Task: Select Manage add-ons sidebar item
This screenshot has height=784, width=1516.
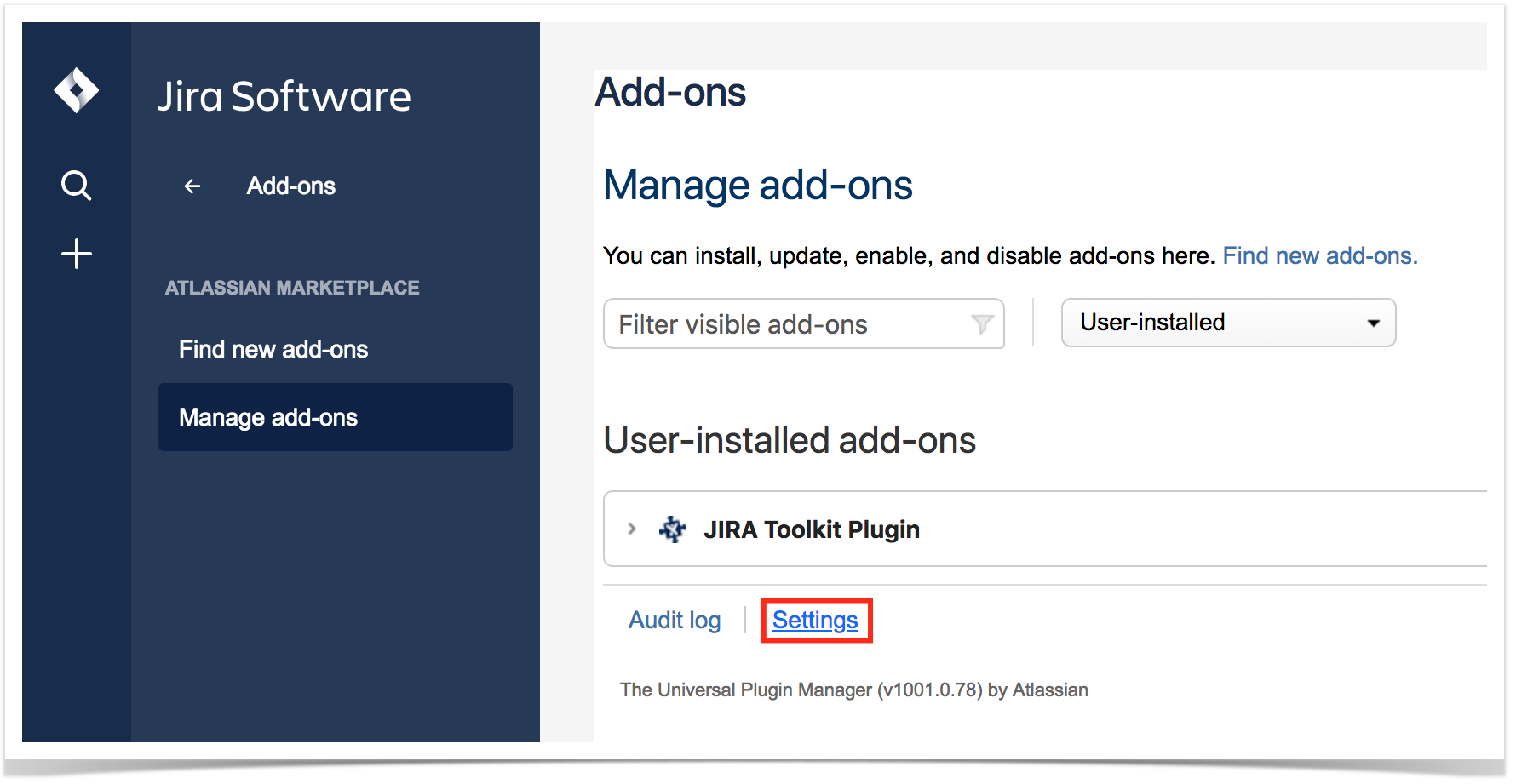Action: pyautogui.click(x=336, y=417)
